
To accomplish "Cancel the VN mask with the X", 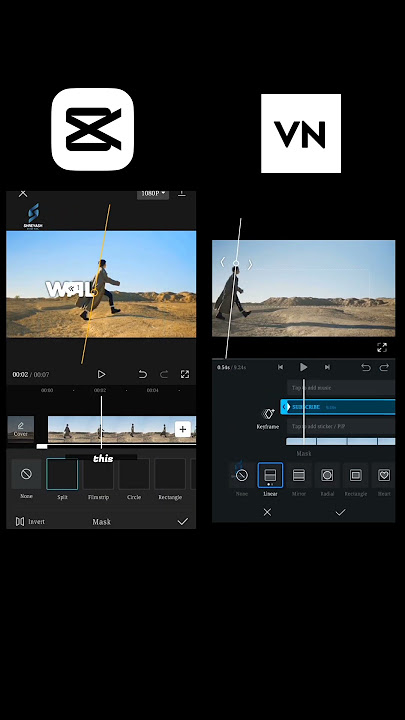I will [267, 512].
